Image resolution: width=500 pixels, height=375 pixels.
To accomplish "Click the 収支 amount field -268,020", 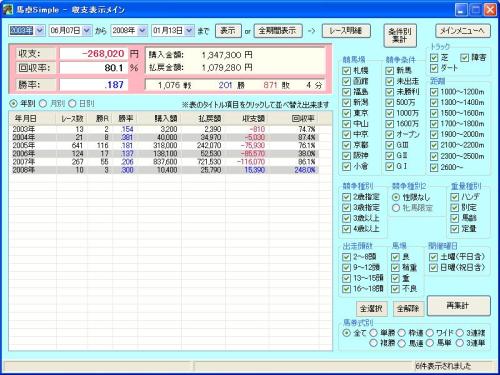I will pos(94,54).
